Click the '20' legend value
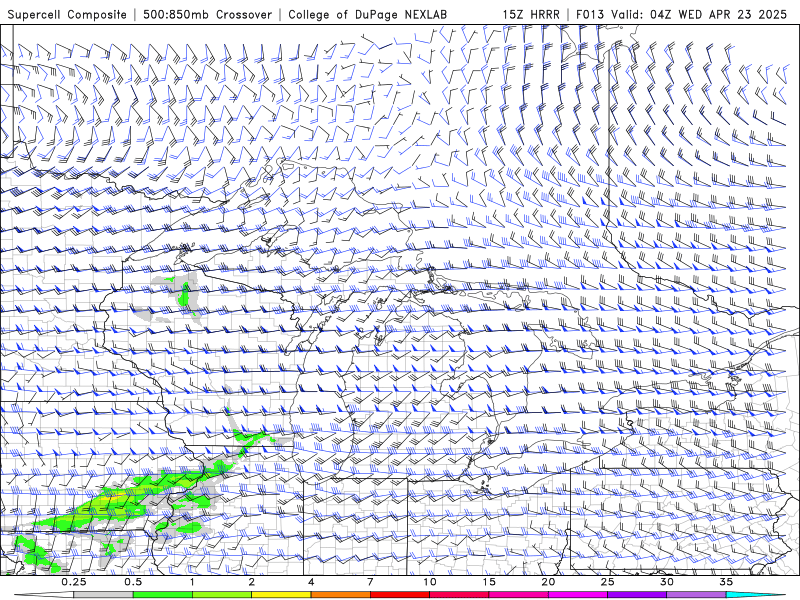The width and height of the screenshot is (800, 600). coord(548,582)
